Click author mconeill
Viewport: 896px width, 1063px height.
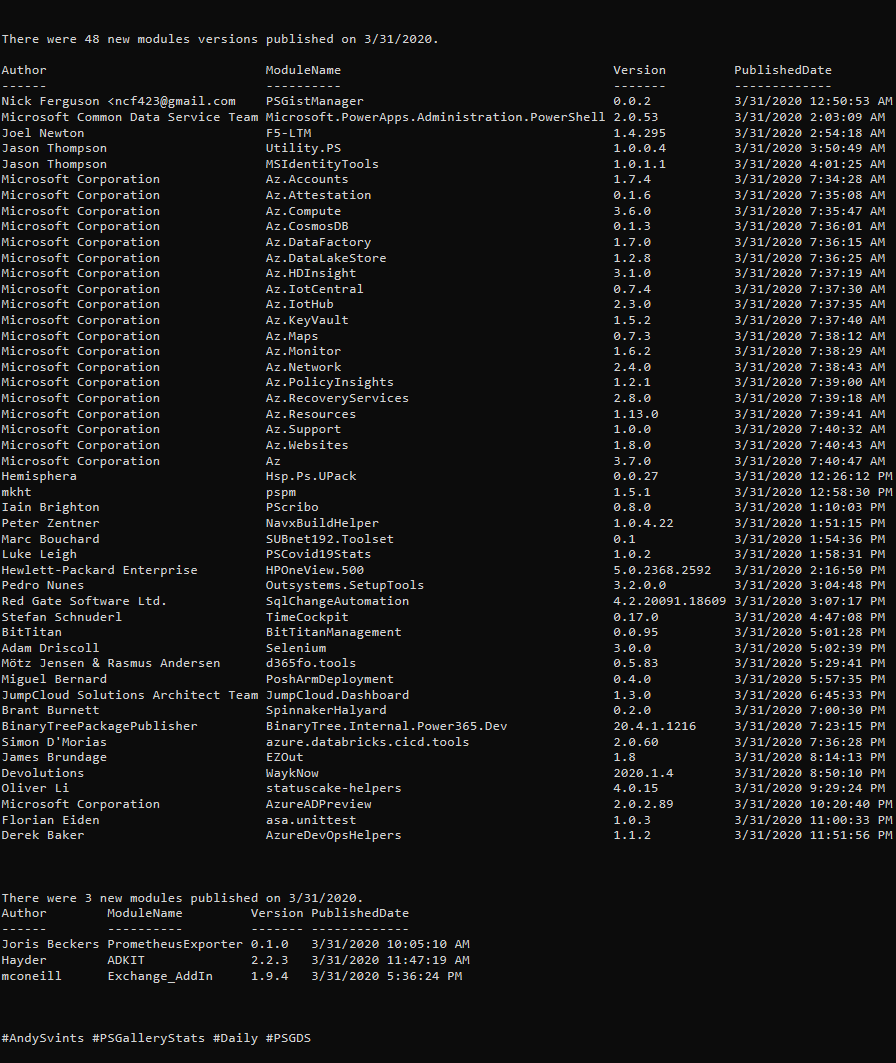[x=31, y=976]
